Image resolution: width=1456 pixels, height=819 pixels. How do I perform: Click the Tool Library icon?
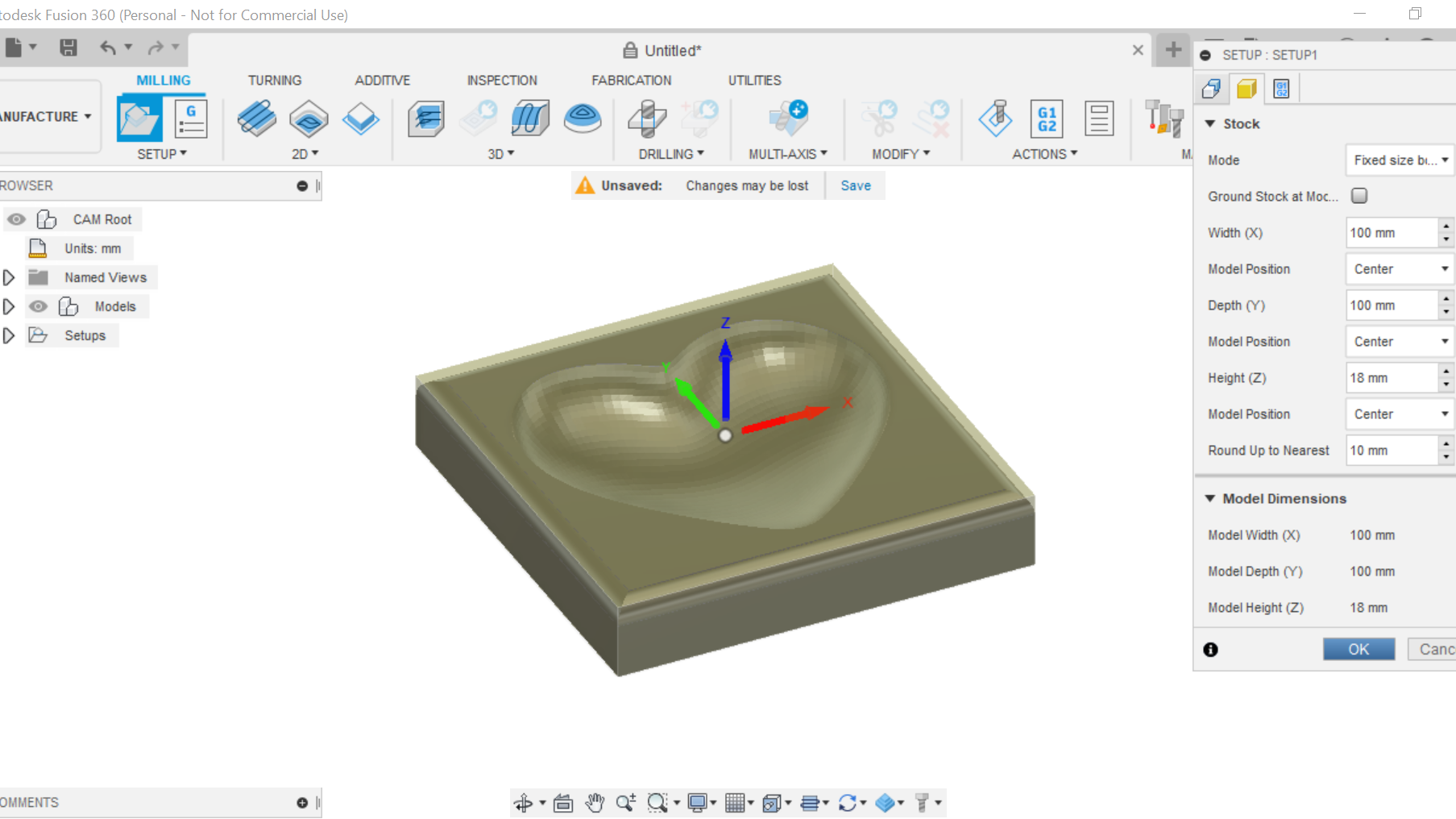click(x=1164, y=118)
